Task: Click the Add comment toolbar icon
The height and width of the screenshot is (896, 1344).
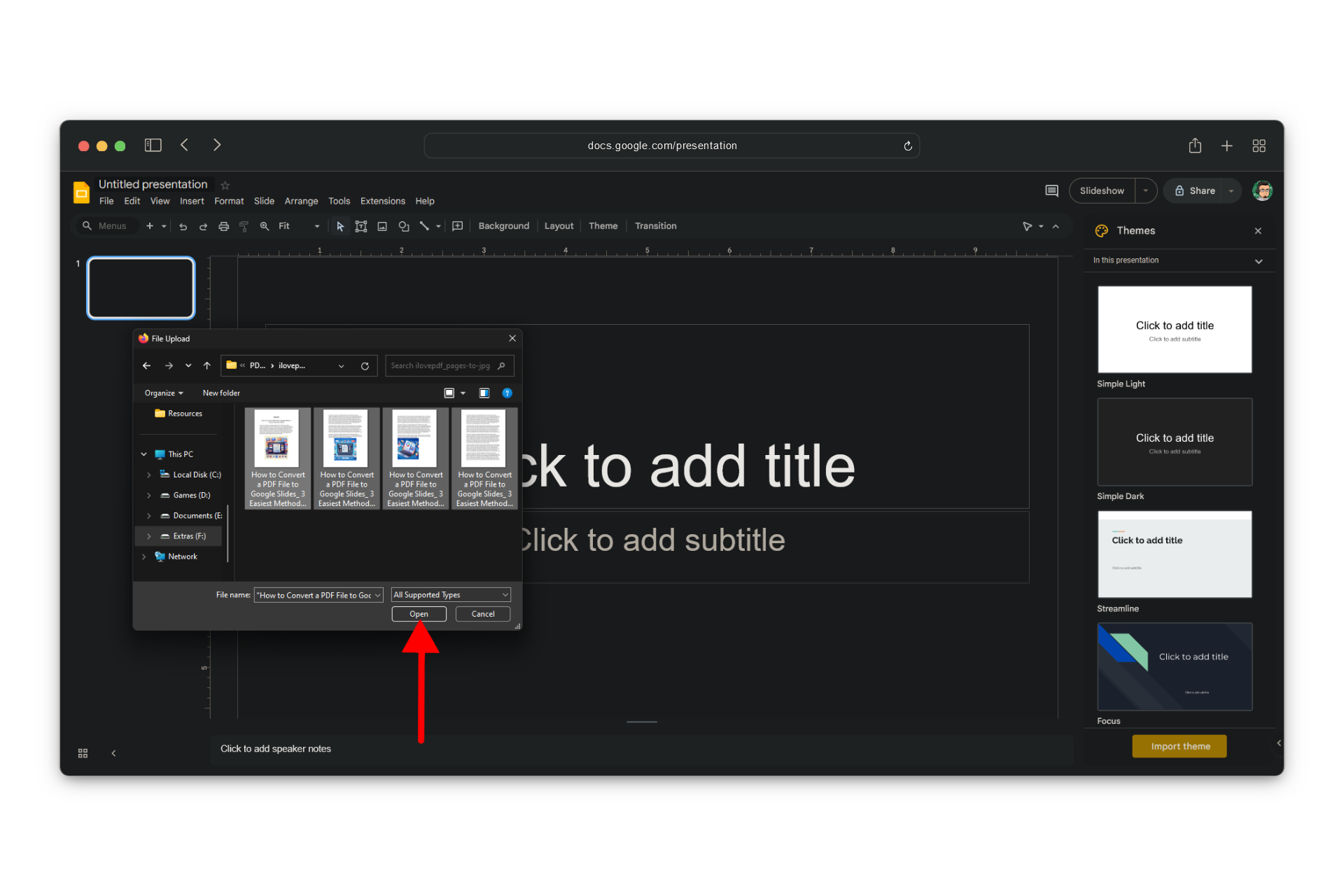Action: click(x=458, y=226)
